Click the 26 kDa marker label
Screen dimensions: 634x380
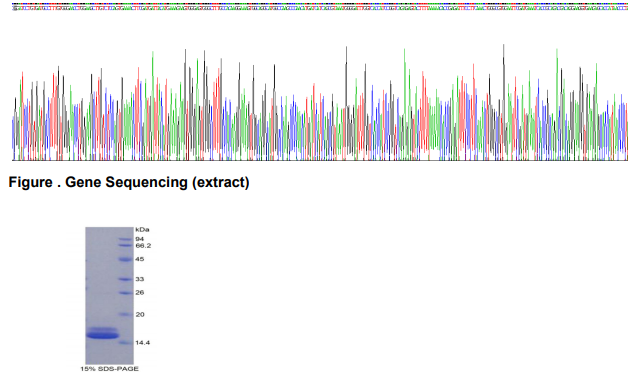tap(139, 292)
